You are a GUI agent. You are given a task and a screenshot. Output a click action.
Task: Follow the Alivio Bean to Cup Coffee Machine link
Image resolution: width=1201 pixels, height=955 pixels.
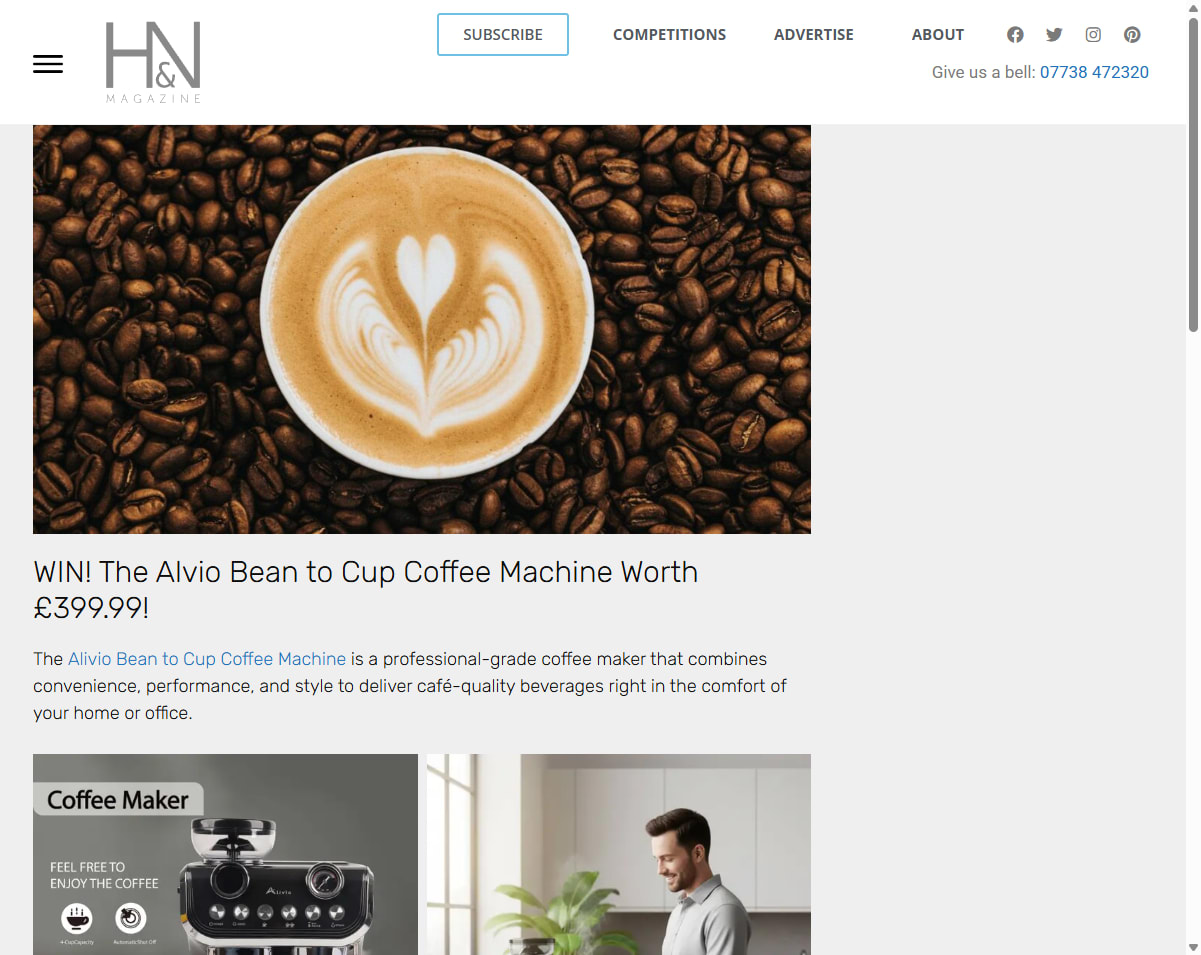(x=207, y=659)
